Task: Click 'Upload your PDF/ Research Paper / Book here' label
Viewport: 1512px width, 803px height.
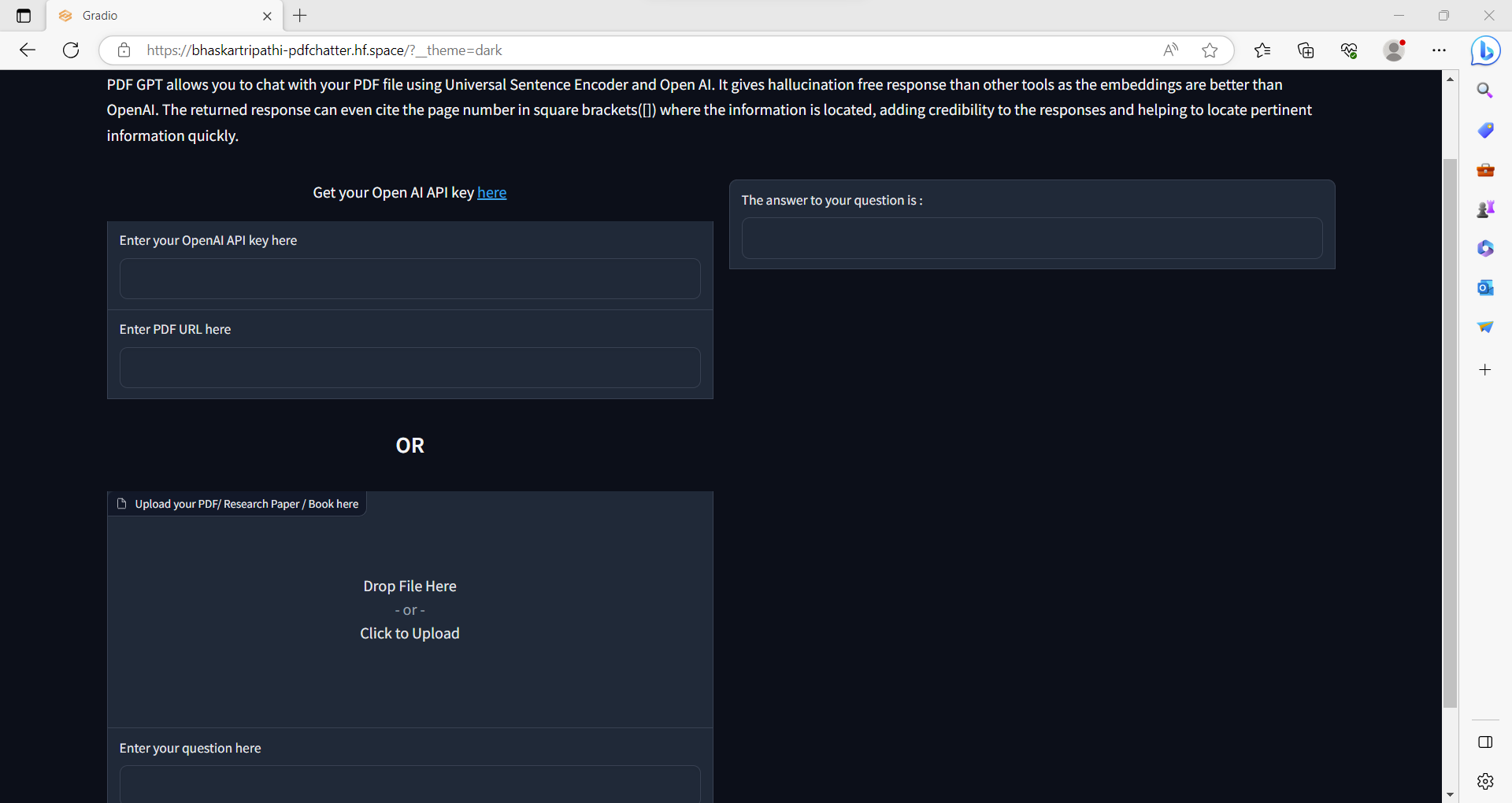Action: pyautogui.click(x=246, y=504)
